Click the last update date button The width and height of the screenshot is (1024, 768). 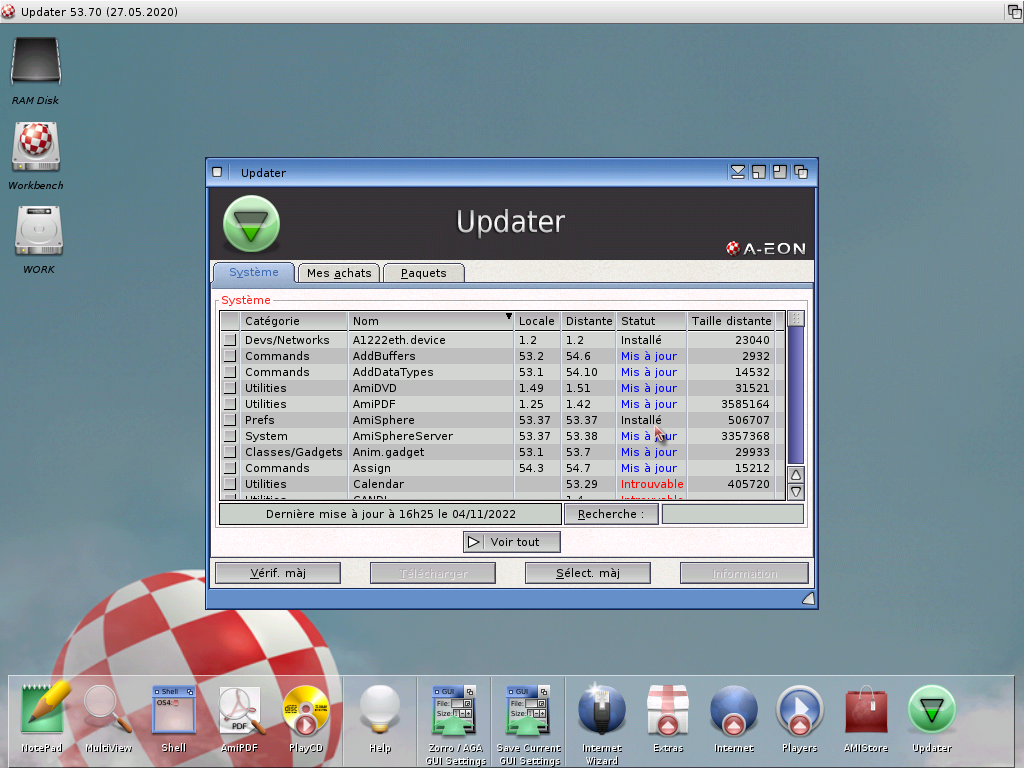391,514
